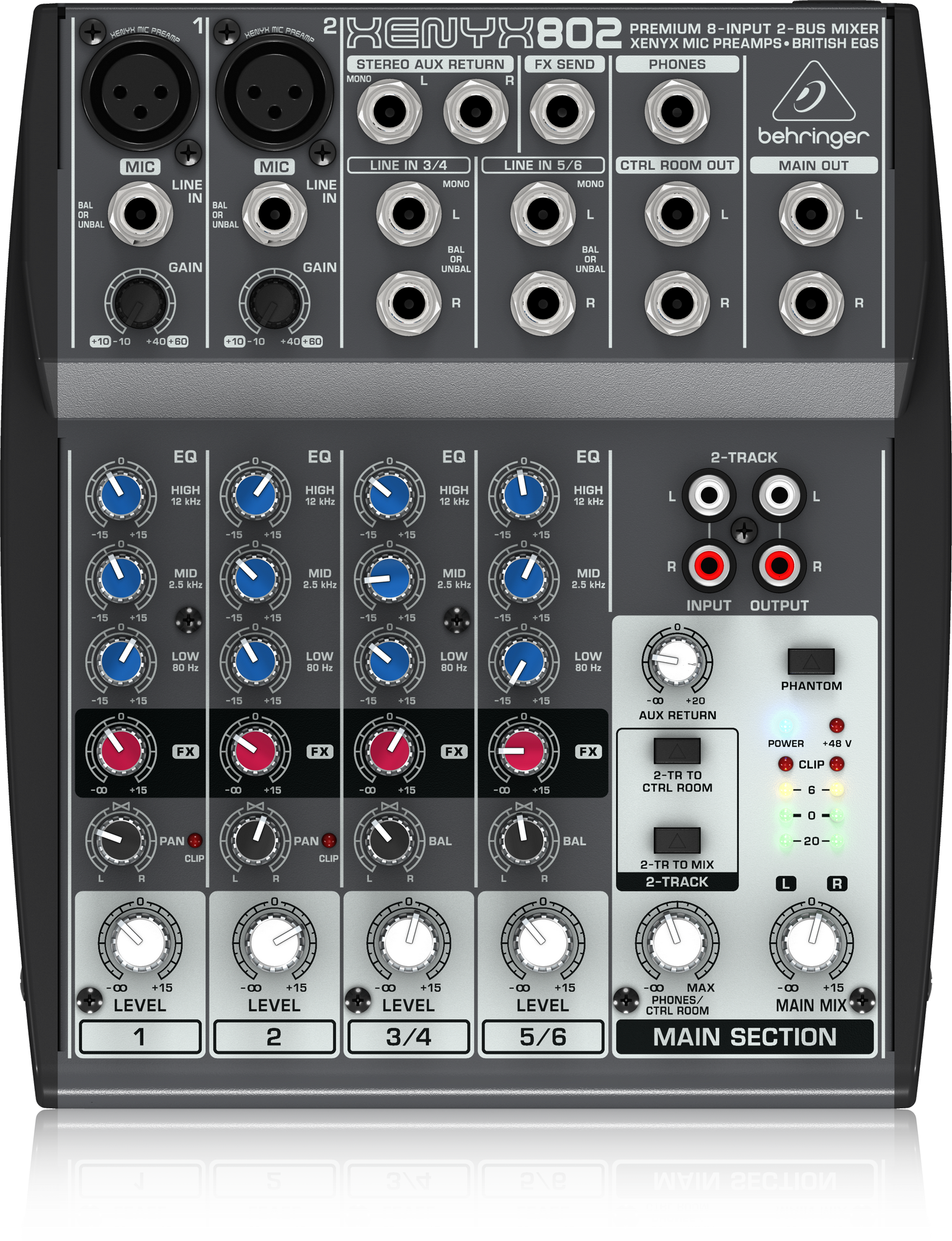Click channel 2 line in jack
This screenshot has height=1241, width=952.
(x=274, y=215)
